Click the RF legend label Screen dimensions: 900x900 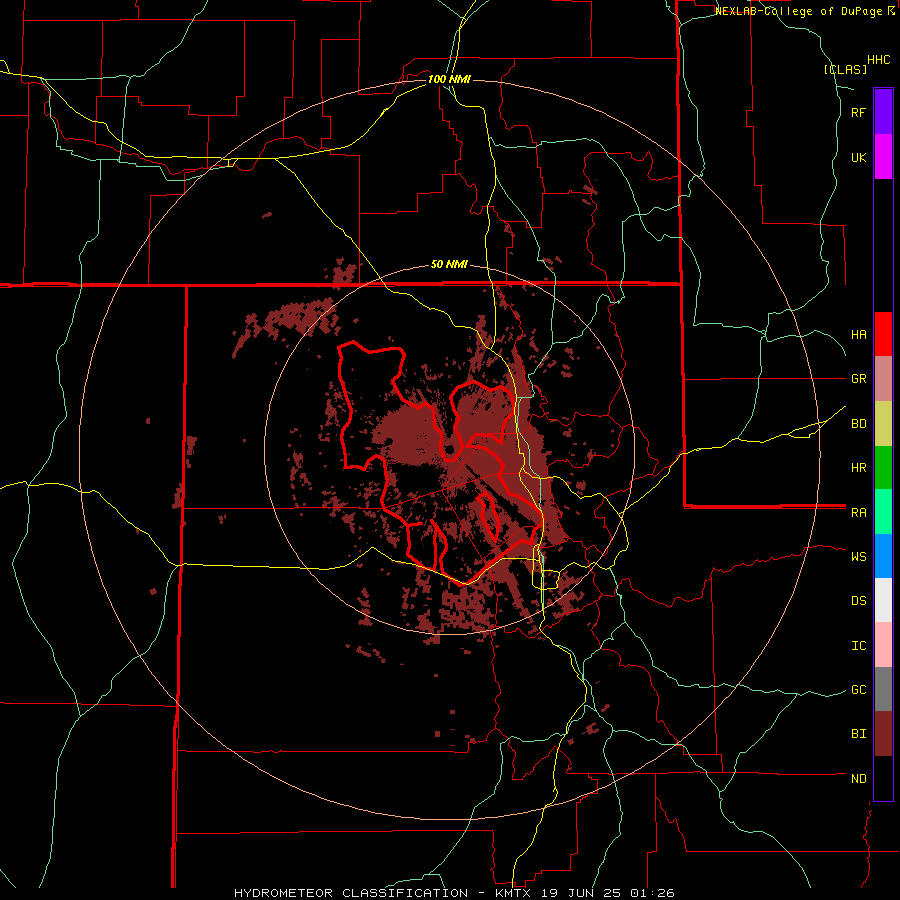858,112
